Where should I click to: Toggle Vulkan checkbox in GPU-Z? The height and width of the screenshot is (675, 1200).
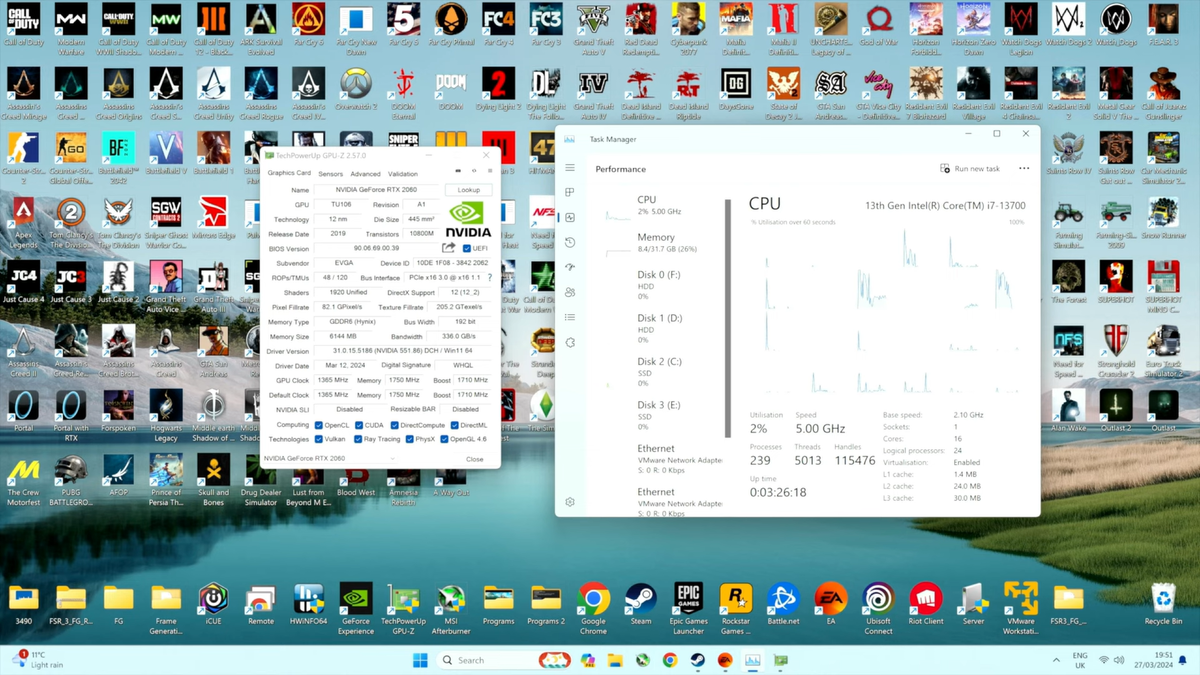point(319,439)
